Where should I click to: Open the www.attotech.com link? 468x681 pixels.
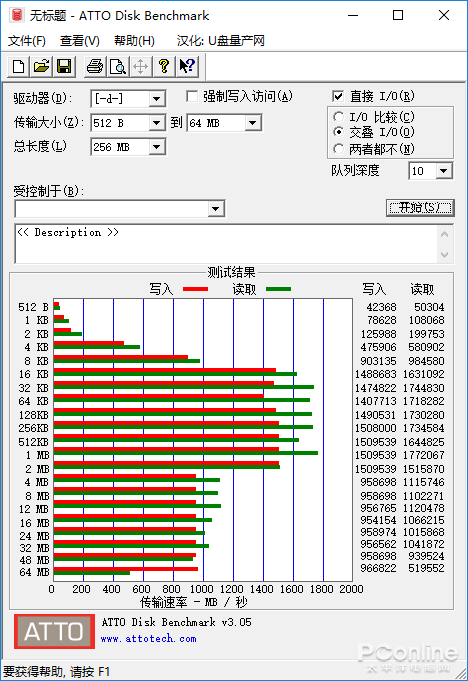click(148, 639)
